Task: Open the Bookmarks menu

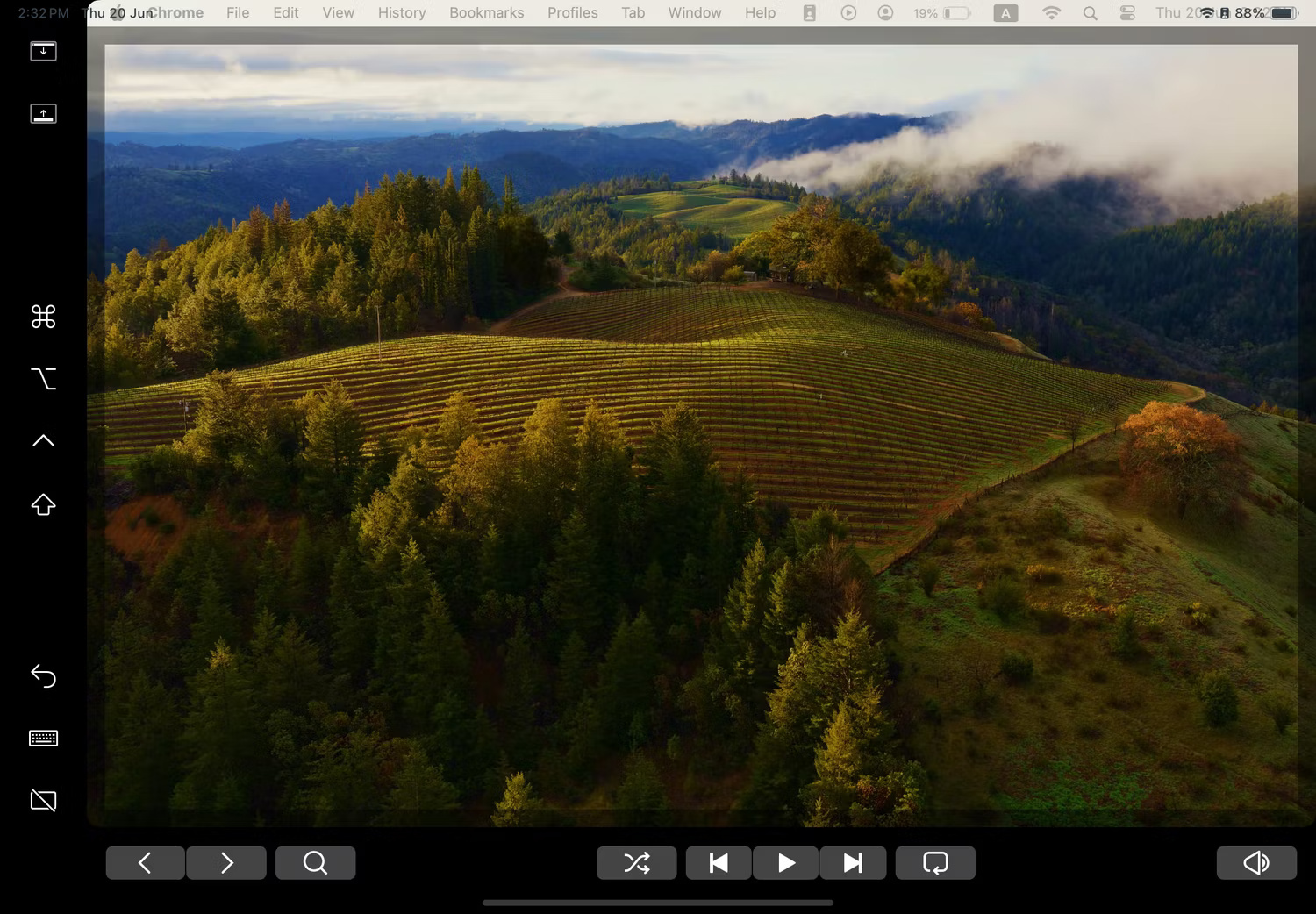Action: click(486, 12)
